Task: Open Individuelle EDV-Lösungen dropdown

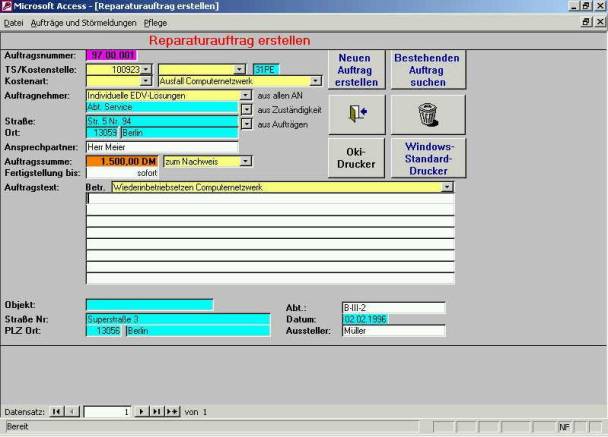Action: coord(245,95)
